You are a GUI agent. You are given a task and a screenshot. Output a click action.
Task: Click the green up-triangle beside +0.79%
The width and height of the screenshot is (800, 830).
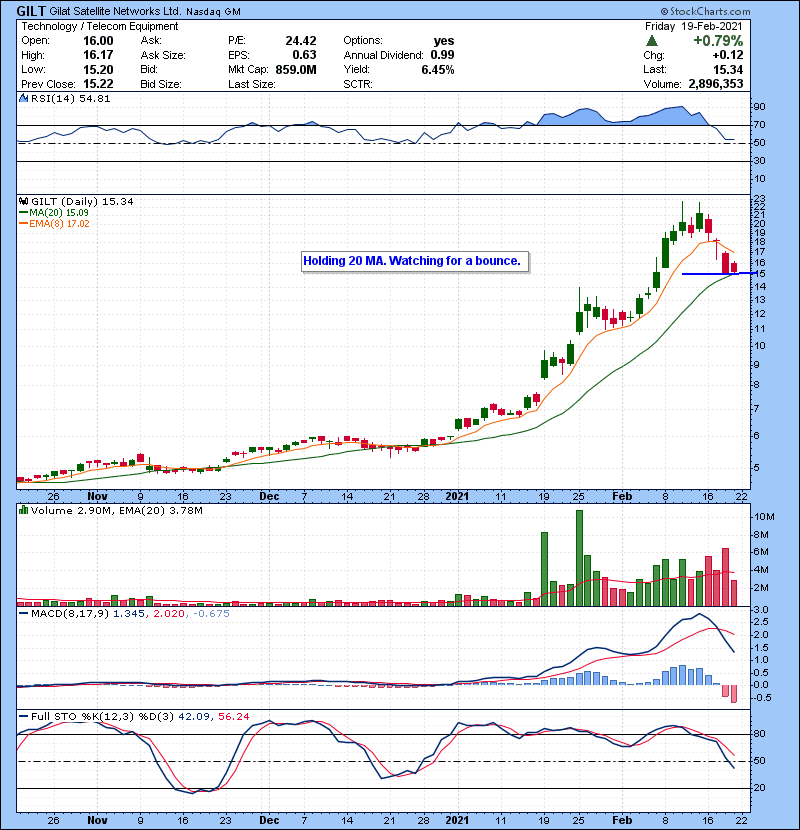[x=652, y=41]
